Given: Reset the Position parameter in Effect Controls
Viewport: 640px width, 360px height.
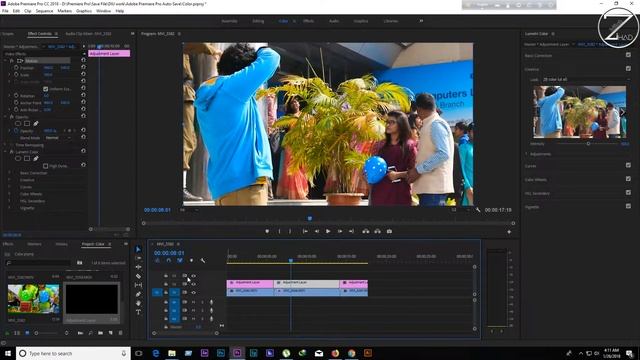Looking at the screenshot, I should (83, 67).
